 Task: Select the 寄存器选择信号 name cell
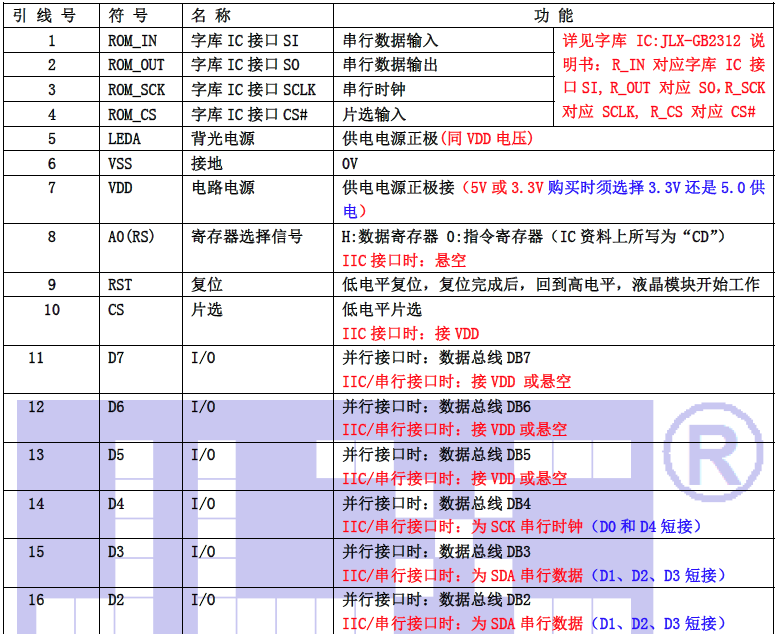(x=246, y=237)
